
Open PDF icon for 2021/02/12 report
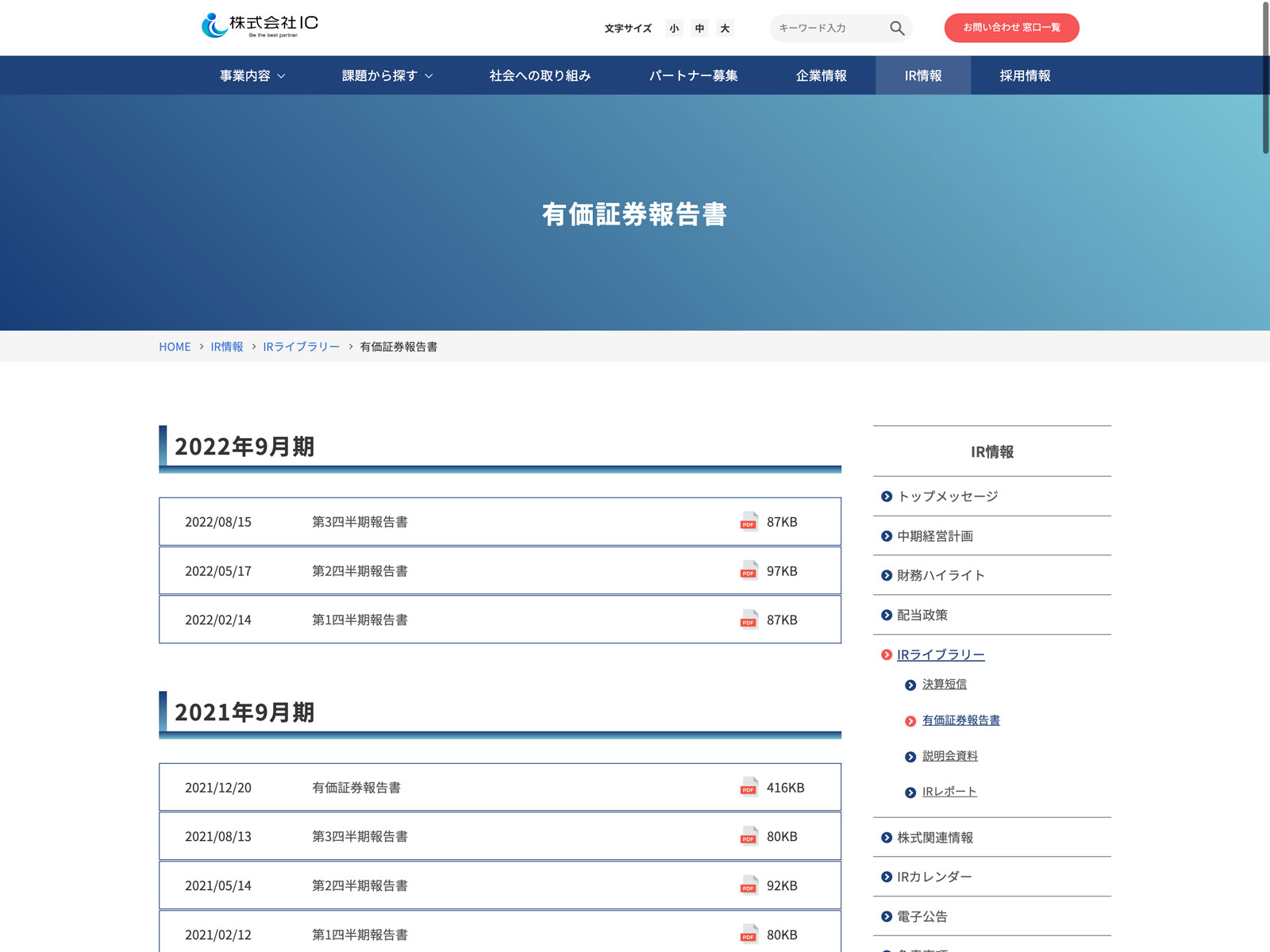(x=749, y=934)
